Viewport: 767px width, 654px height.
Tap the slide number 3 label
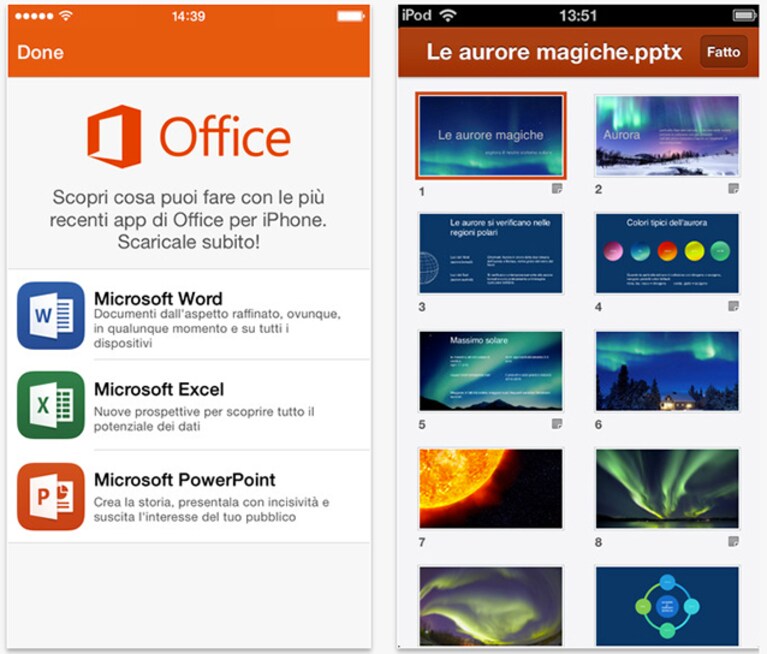[x=422, y=307]
